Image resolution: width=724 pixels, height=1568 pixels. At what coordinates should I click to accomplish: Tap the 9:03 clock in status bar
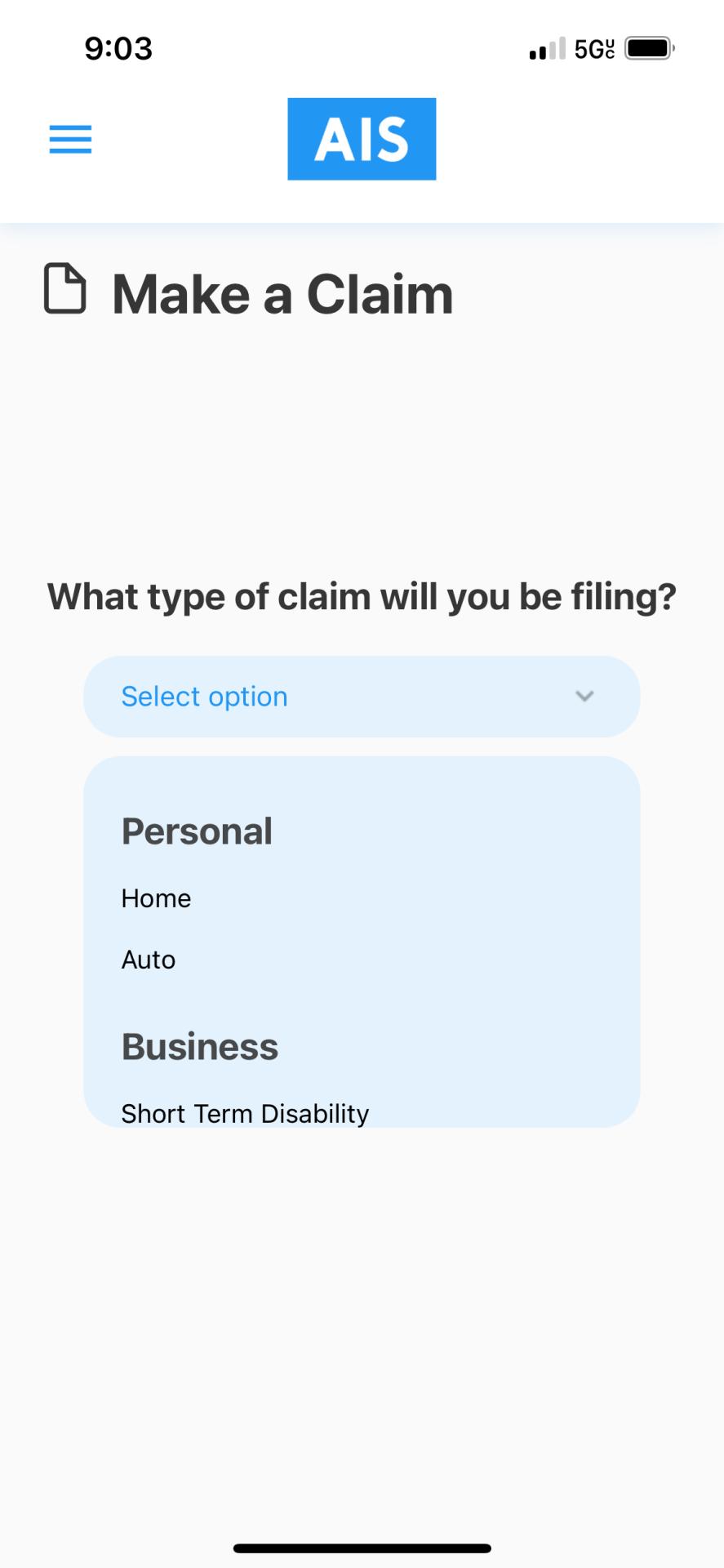pyautogui.click(x=118, y=49)
